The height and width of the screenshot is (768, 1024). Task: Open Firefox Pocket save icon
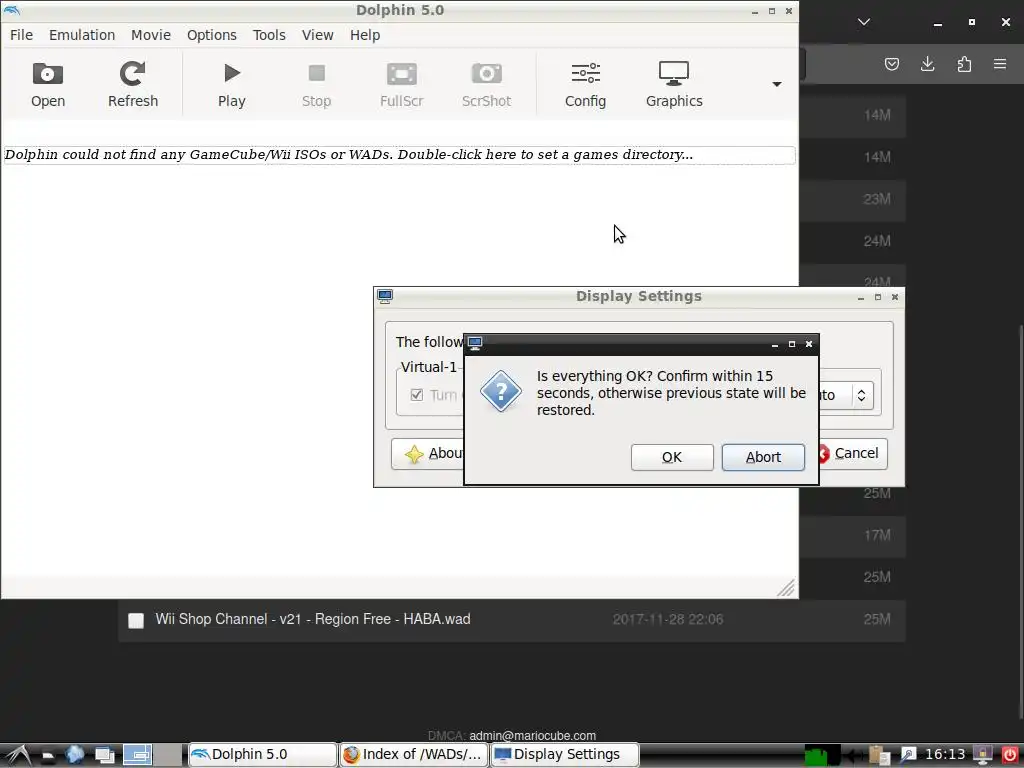coord(891,64)
